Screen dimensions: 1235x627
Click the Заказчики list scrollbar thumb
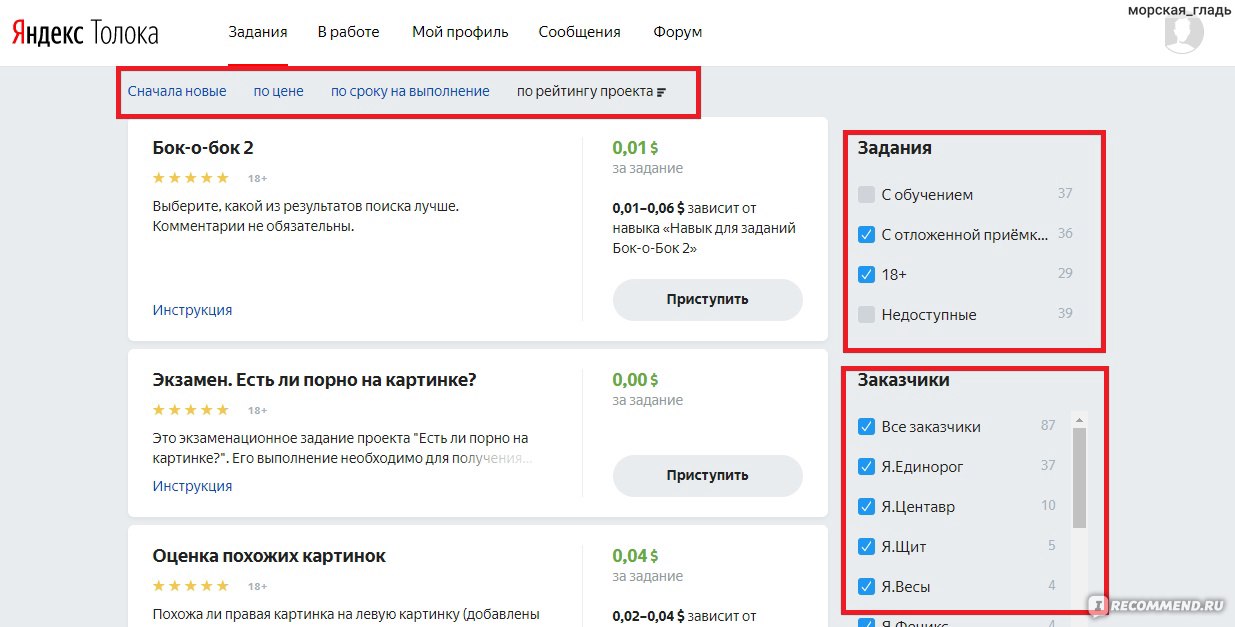pos(1079,478)
